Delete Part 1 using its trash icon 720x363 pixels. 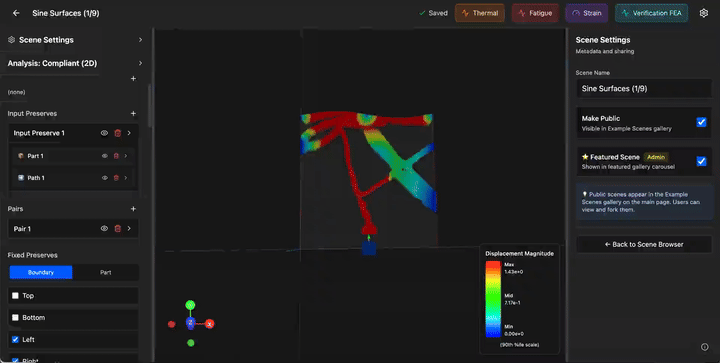coord(116,156)
